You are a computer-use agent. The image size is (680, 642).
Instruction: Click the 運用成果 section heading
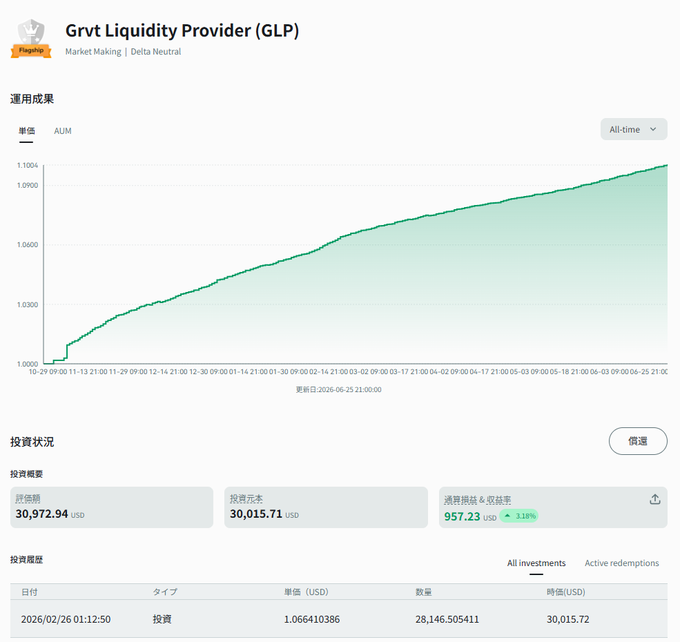32,99
